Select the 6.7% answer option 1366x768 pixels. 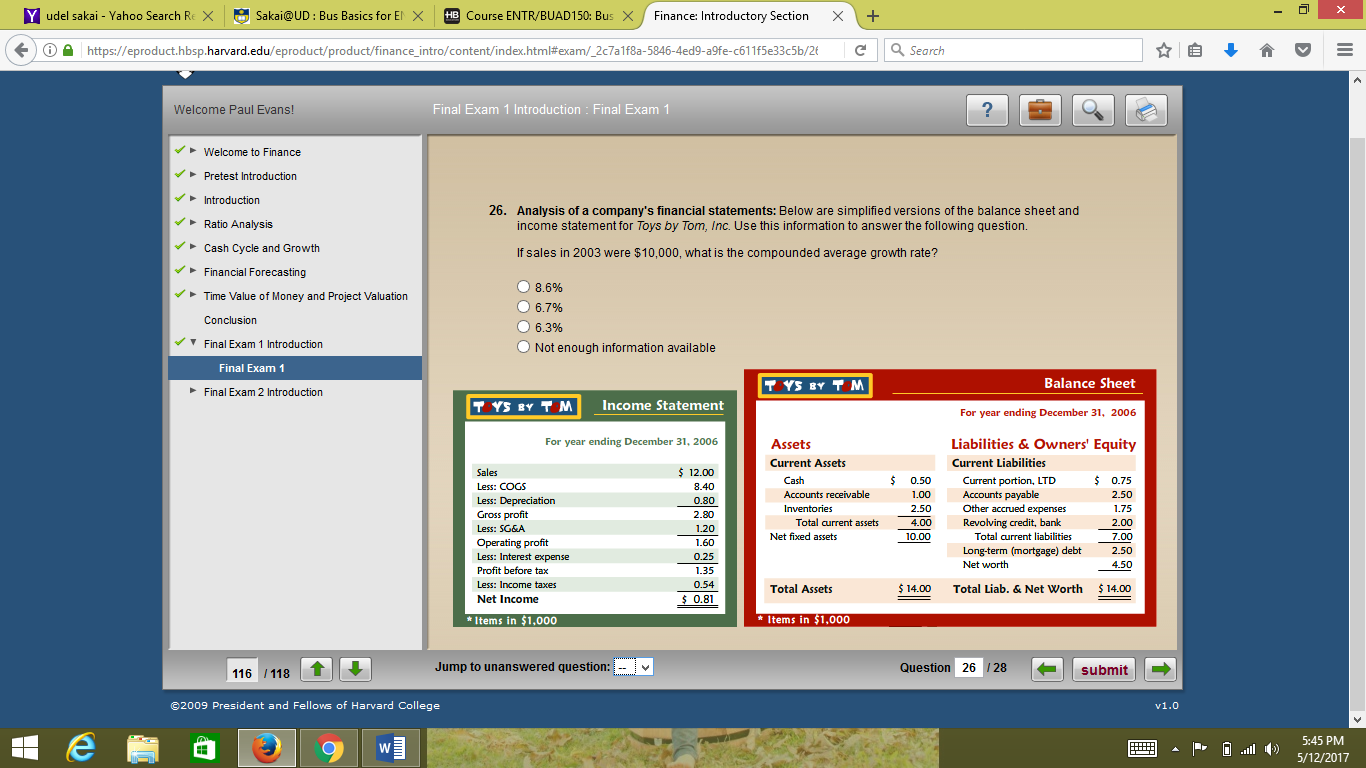[523, 308]
